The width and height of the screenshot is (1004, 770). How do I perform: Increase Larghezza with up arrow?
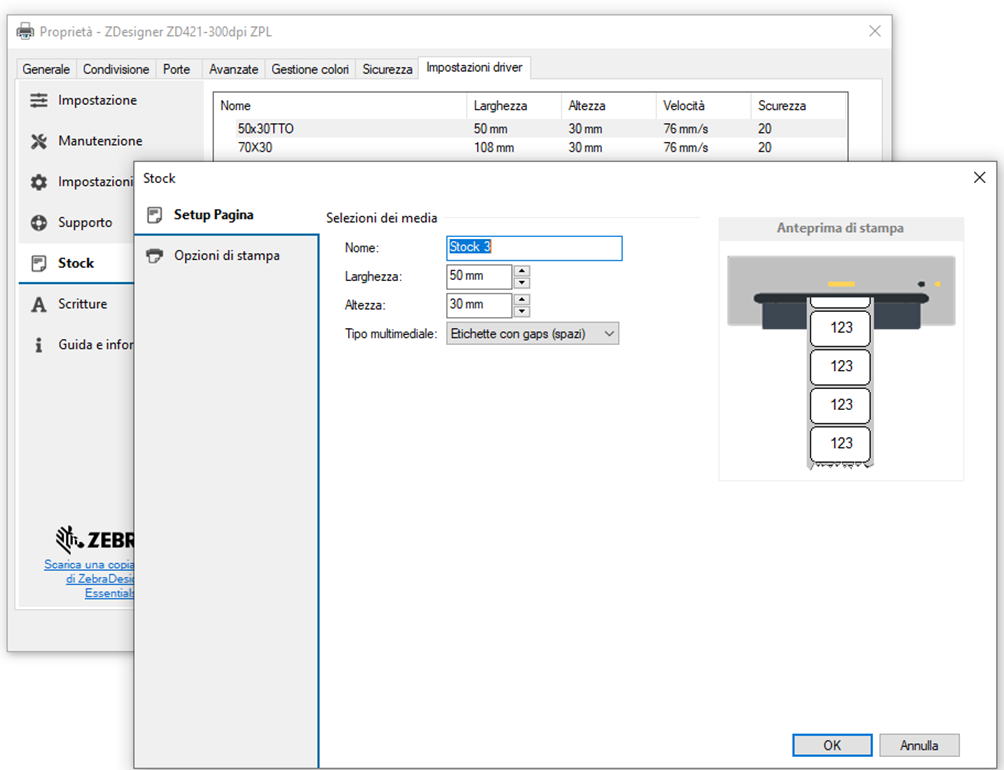tap(521, 270)
